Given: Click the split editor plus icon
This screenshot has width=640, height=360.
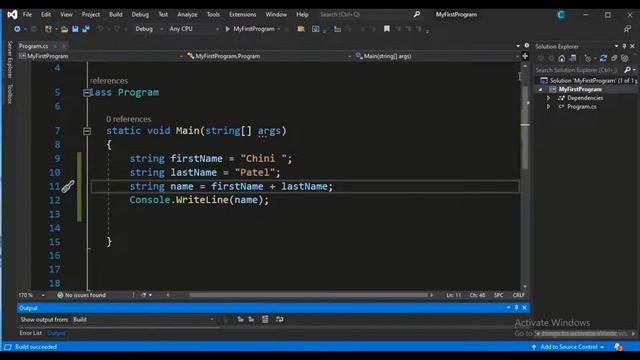Looking at the screenshot, I should (525, 56).
